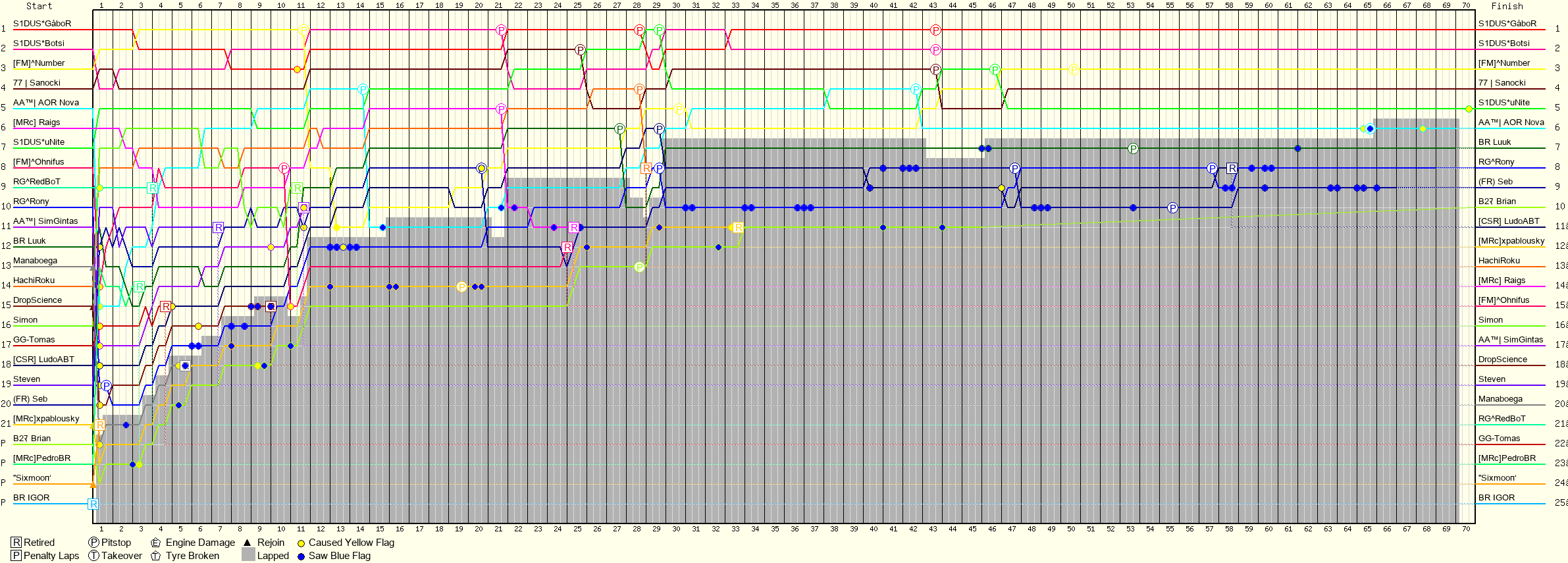Select B2र Brian in the Finish list
This screenshot has width=1568, height=563.
click(x=1498, y=201)
